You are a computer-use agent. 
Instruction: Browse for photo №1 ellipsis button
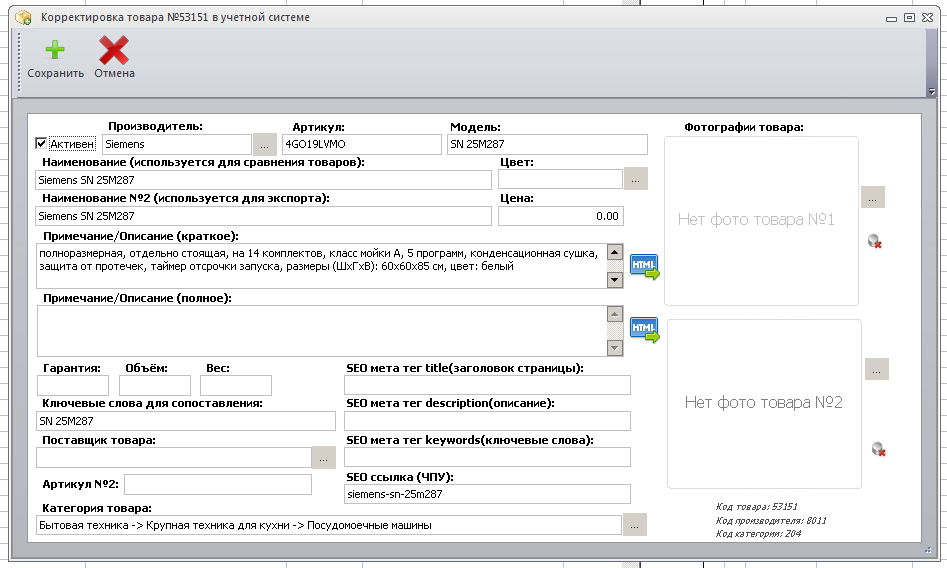point(873,197)
